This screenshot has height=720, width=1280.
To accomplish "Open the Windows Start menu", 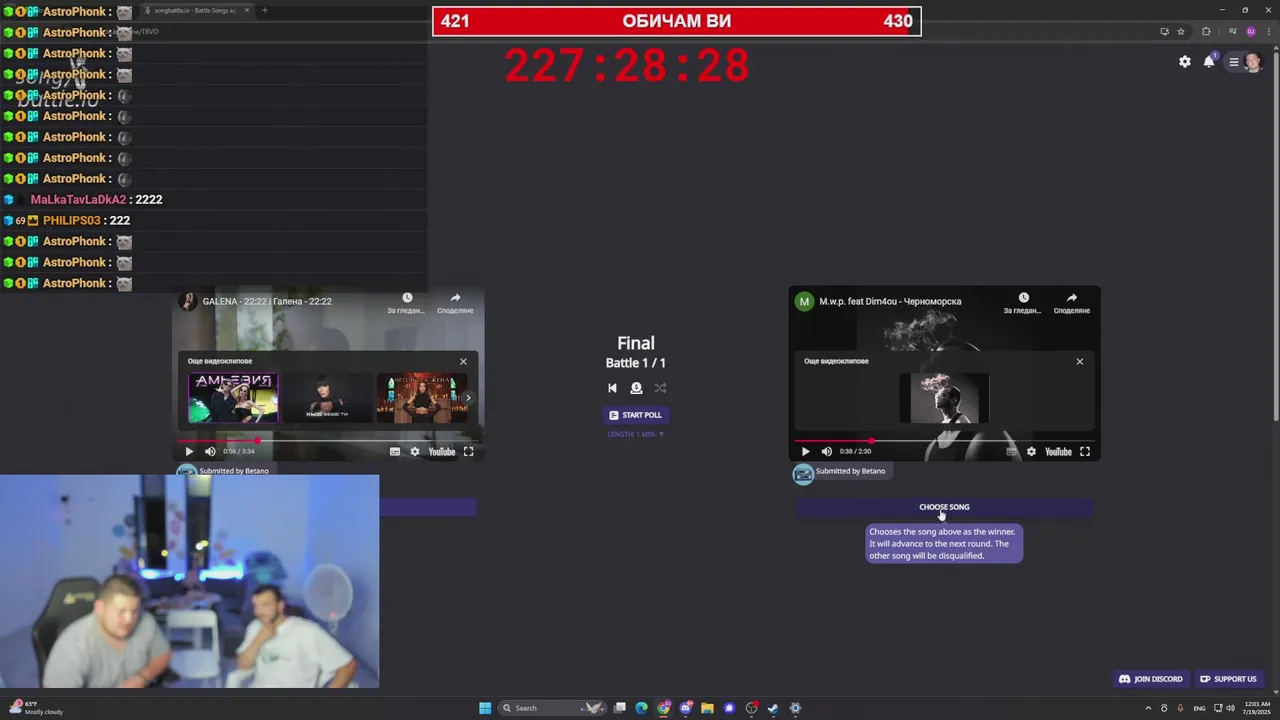I will coord(485,708).
